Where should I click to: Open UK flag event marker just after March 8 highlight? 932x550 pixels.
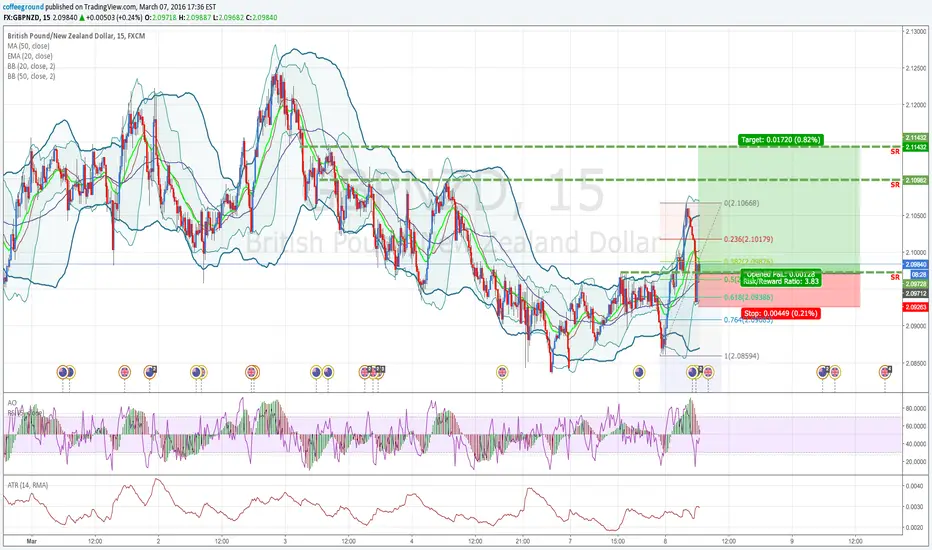(708, 372)
